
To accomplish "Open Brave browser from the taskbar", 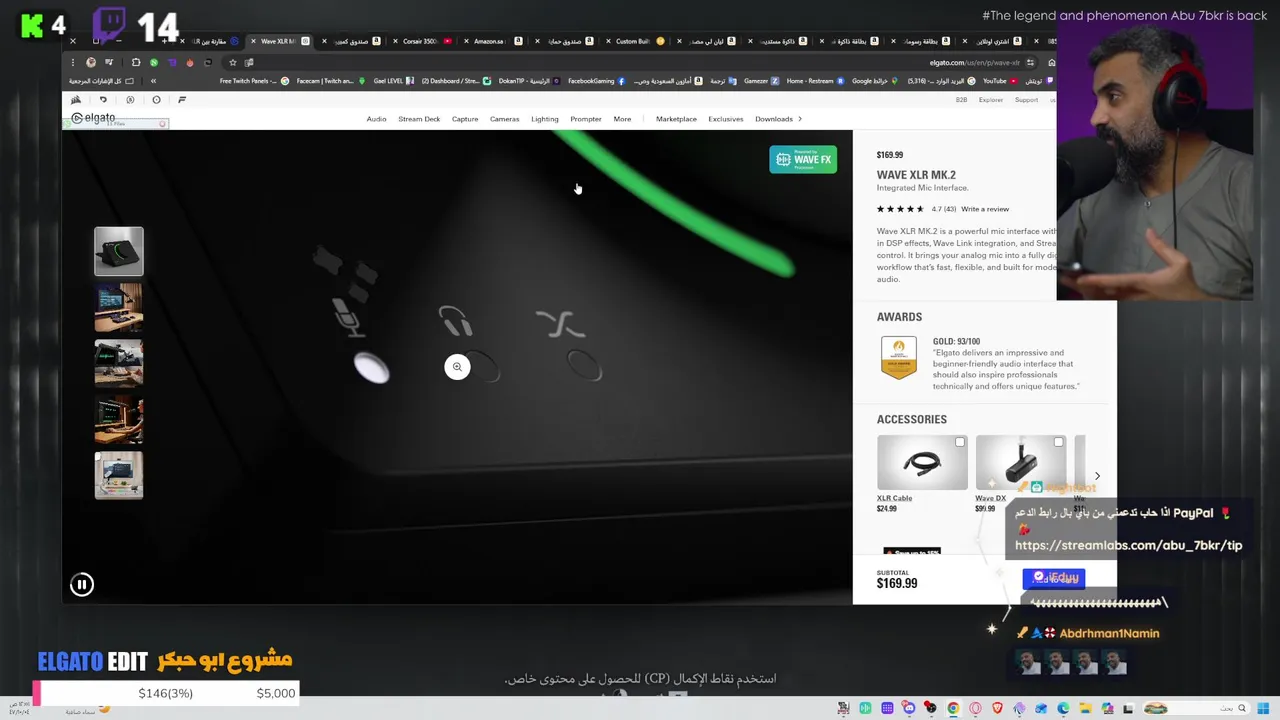I will pos(997,709).
